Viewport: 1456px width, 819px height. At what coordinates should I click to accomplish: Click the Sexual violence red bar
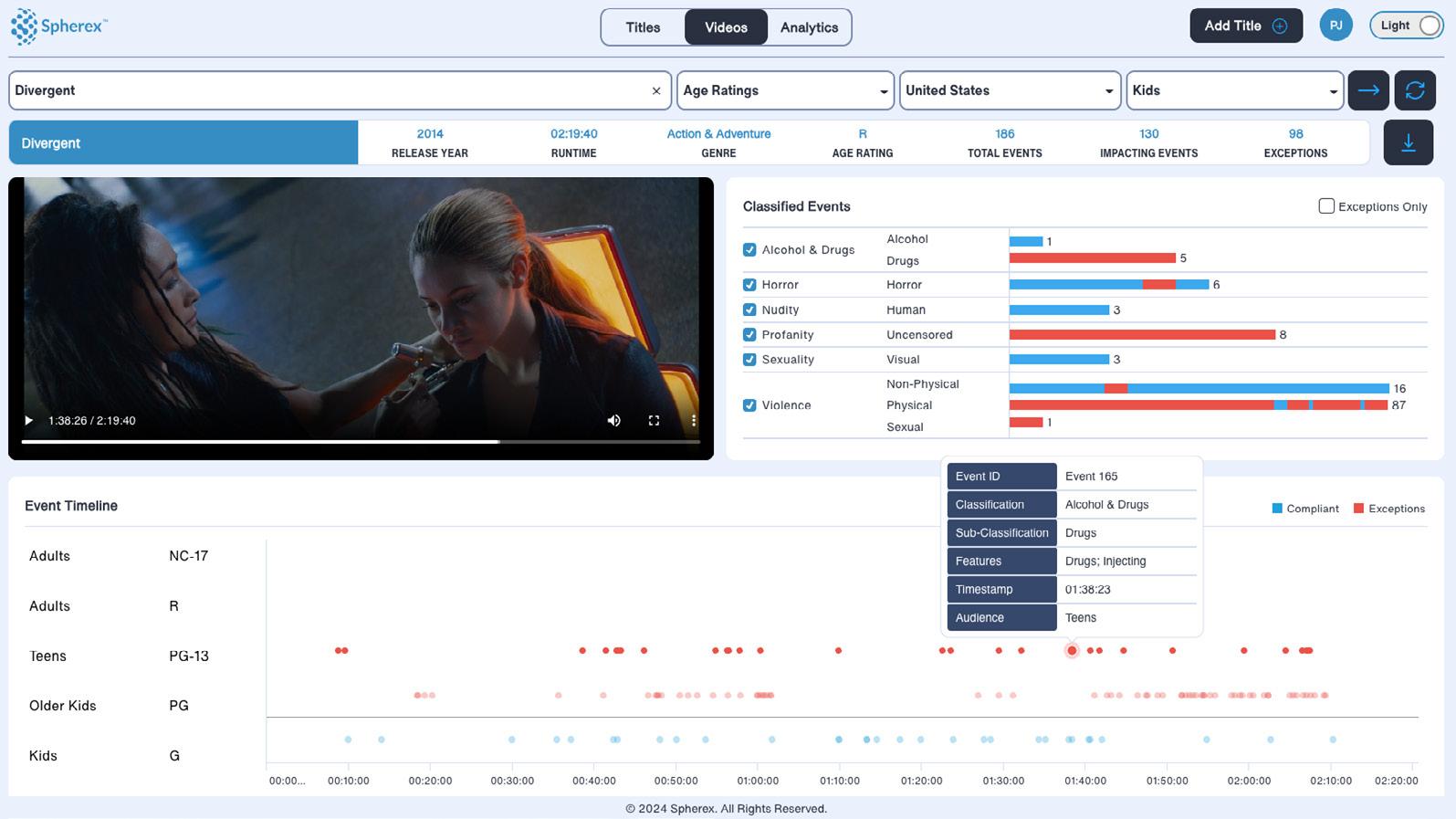click(x=1026, y=422)
